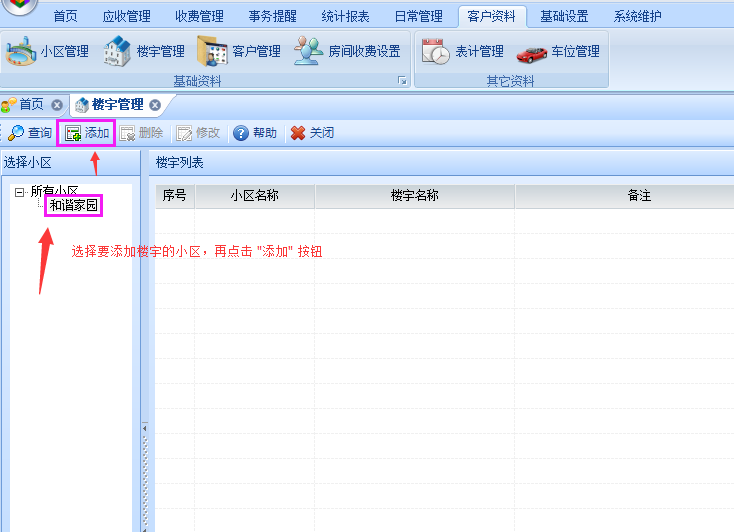
Task: Open the 日常管理 ribbon tab
Action: point(418,16)
